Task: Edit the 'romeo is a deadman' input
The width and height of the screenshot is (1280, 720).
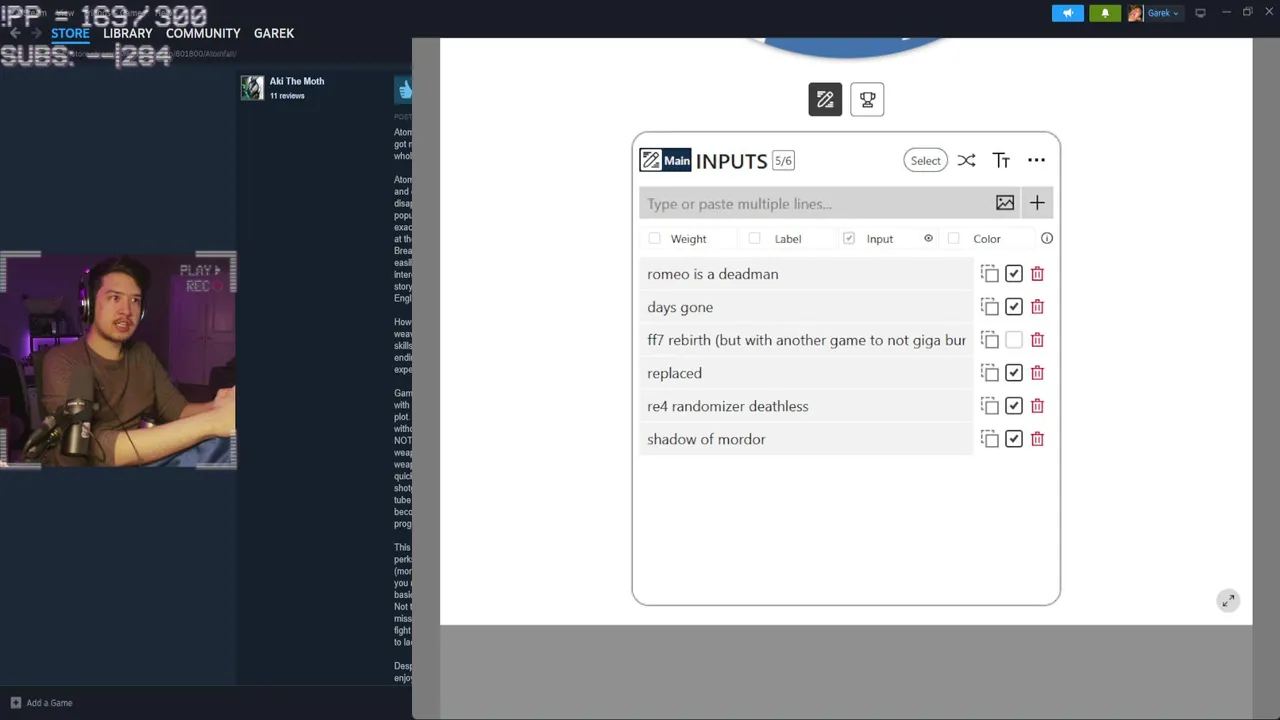Action: coord(806,274)
